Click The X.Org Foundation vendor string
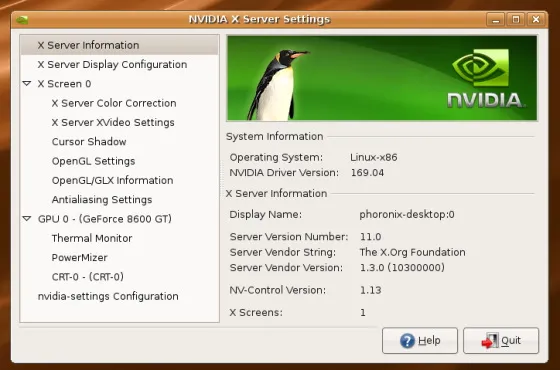 (x=412, y=252)
